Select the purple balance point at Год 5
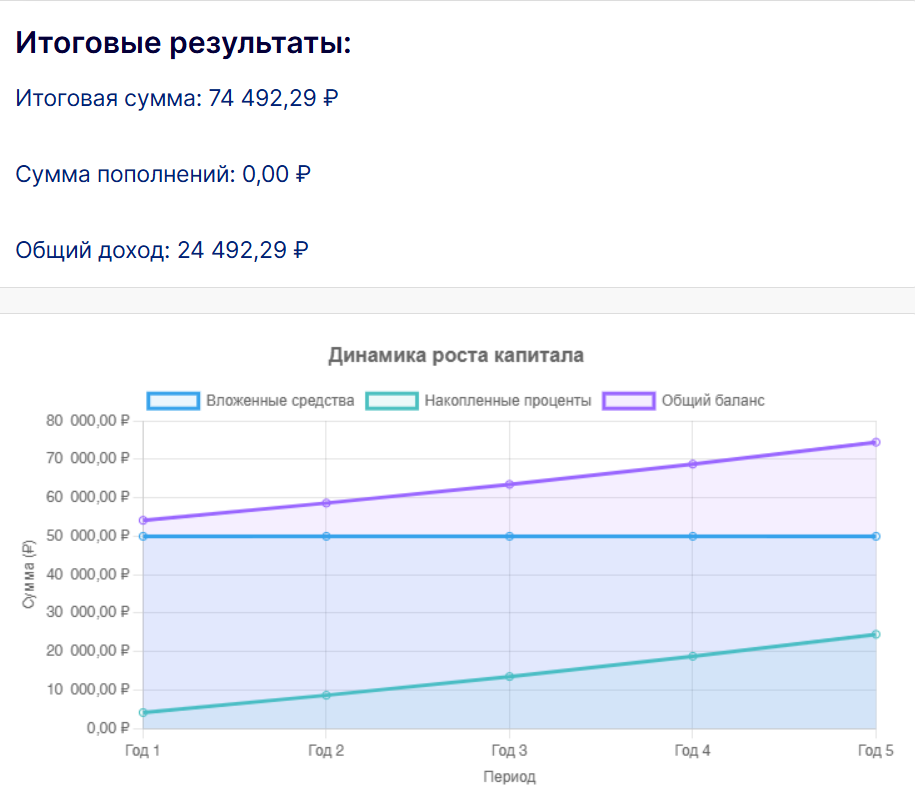Screen dimensions: 915x810 click(876, 442)
